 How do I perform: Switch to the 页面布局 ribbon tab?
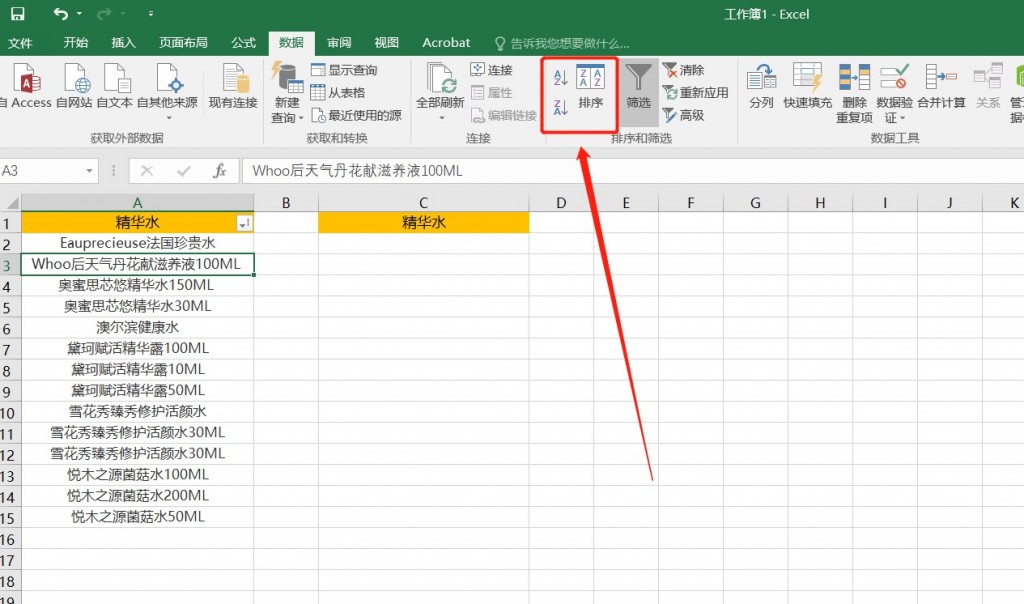184,42
